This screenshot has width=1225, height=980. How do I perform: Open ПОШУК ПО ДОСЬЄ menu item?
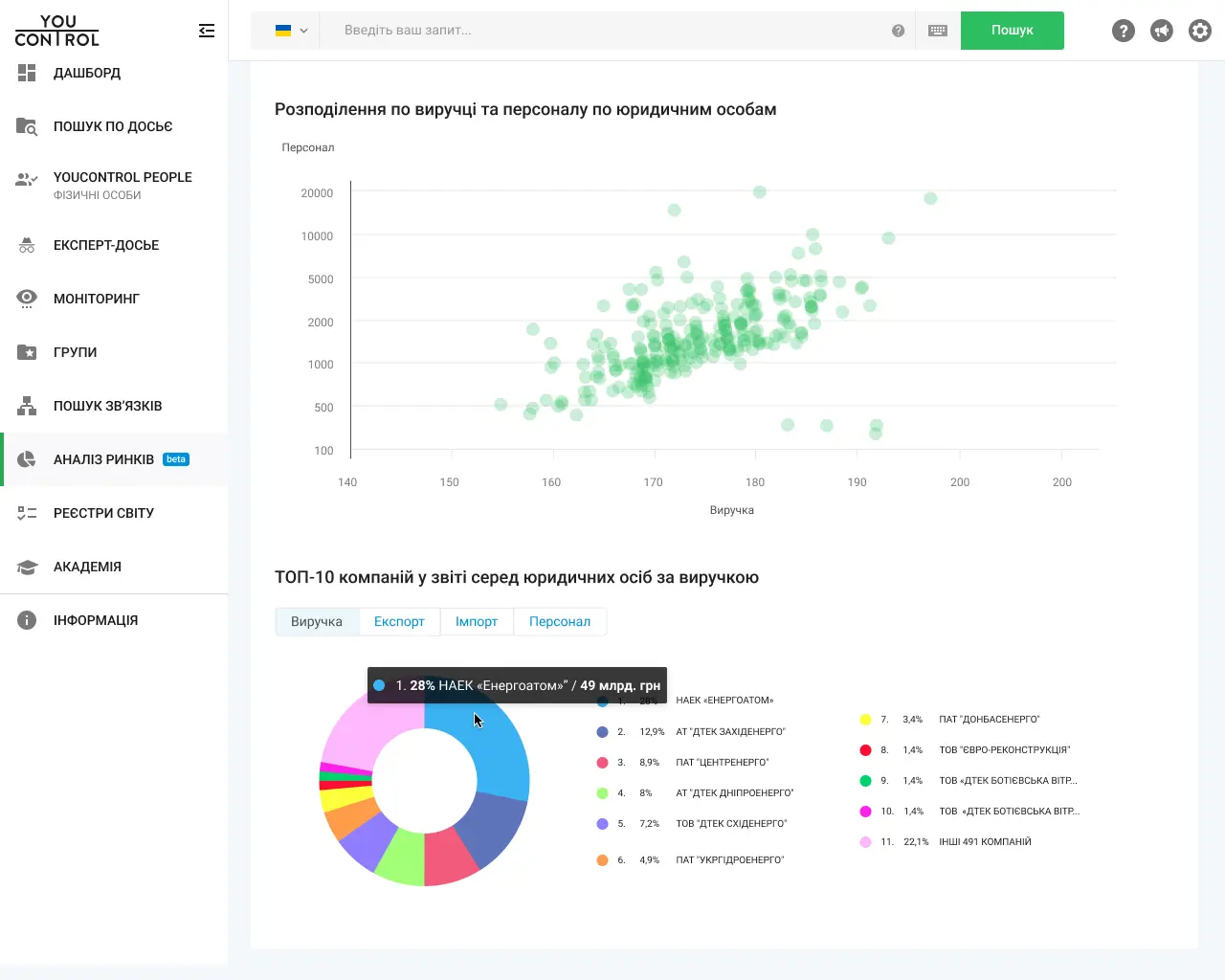tap(113, 126)
